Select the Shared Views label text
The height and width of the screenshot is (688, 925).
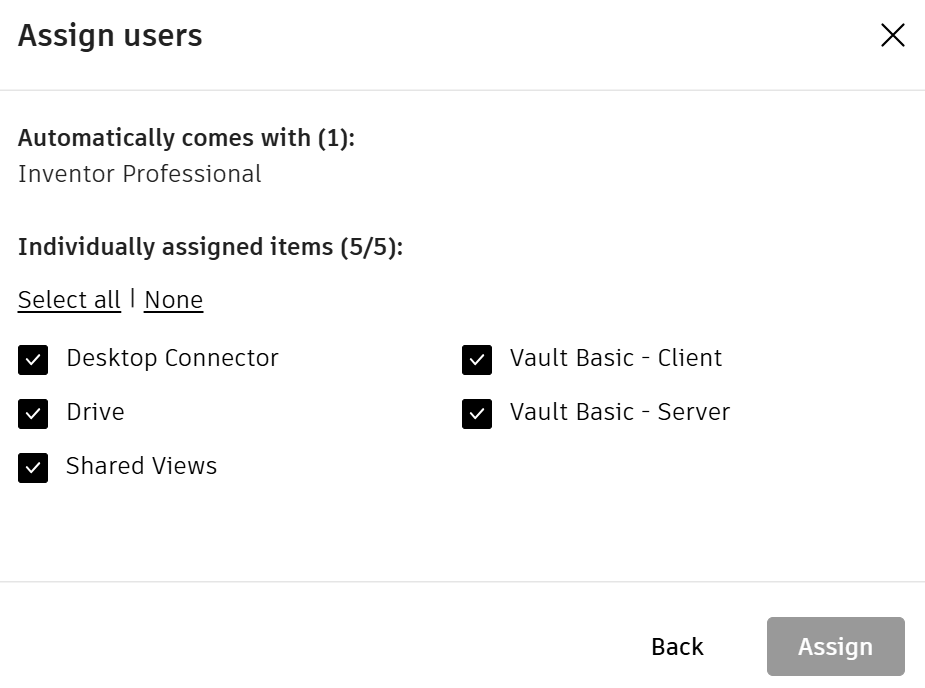pos(141,466)
